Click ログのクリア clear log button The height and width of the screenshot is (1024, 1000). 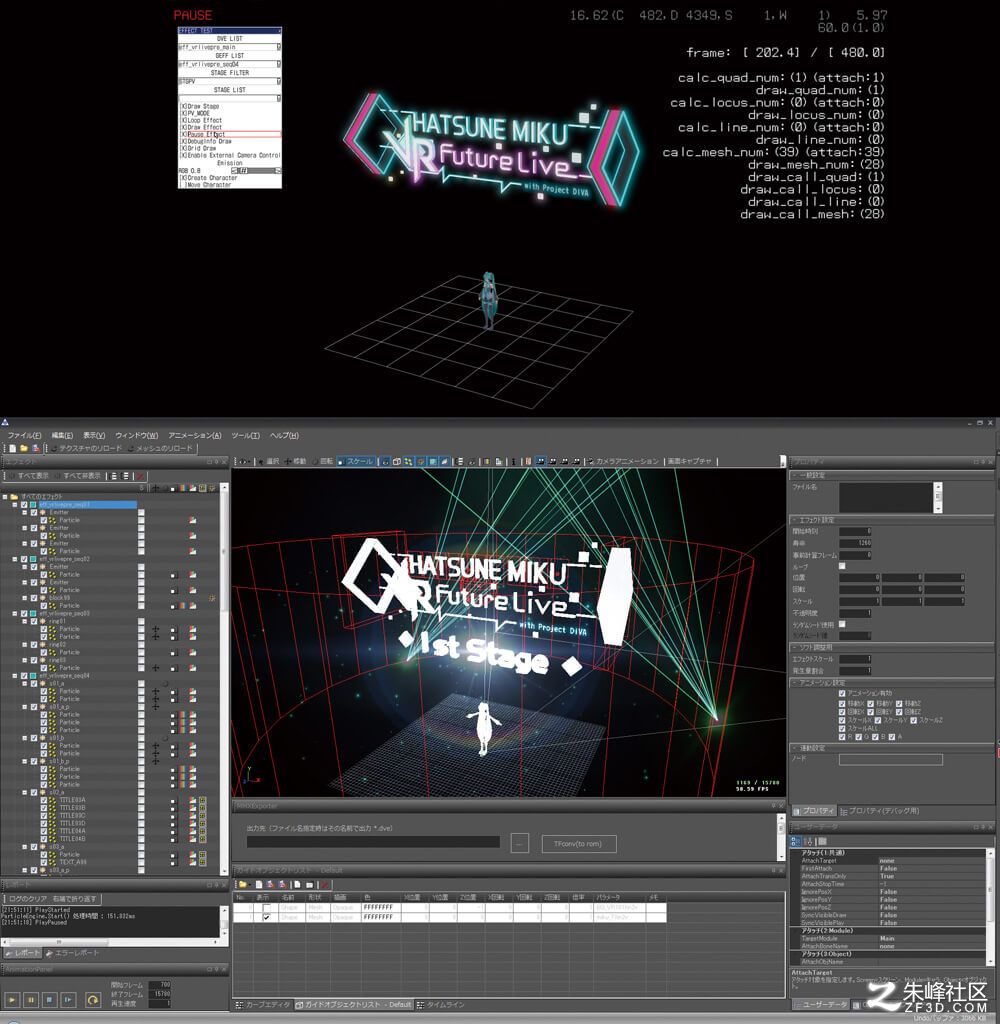[x=27, y=899]
